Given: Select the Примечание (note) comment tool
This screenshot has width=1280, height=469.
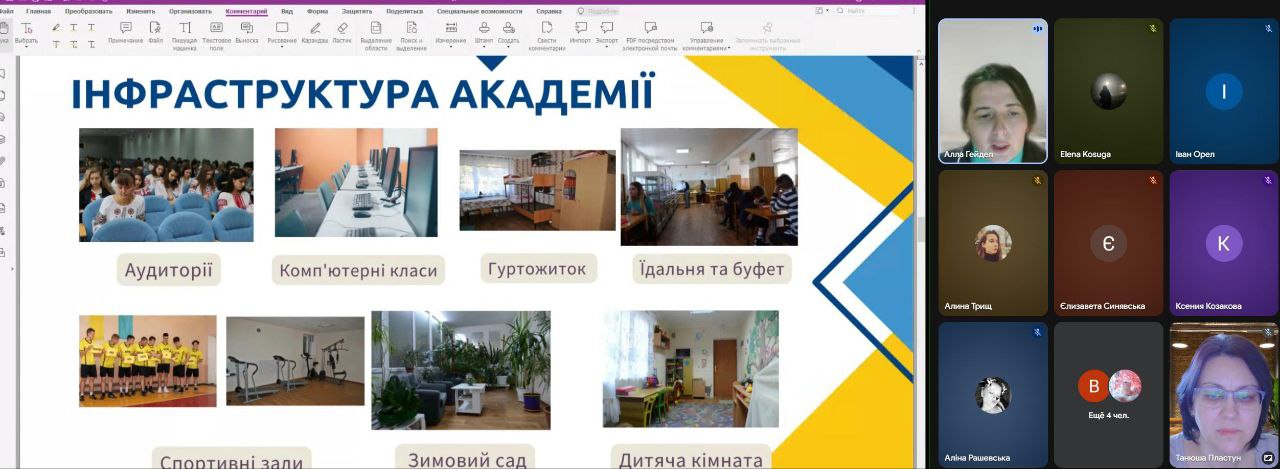Looking at the screenshot, I should (x=125, y=32).
